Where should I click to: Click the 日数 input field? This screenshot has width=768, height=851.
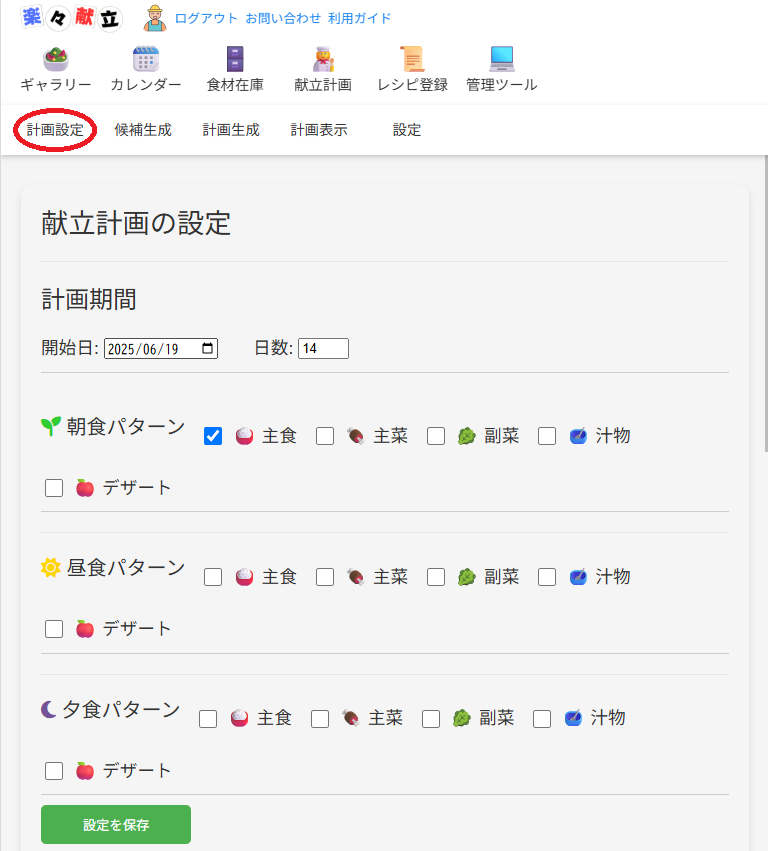click(323, 348)
